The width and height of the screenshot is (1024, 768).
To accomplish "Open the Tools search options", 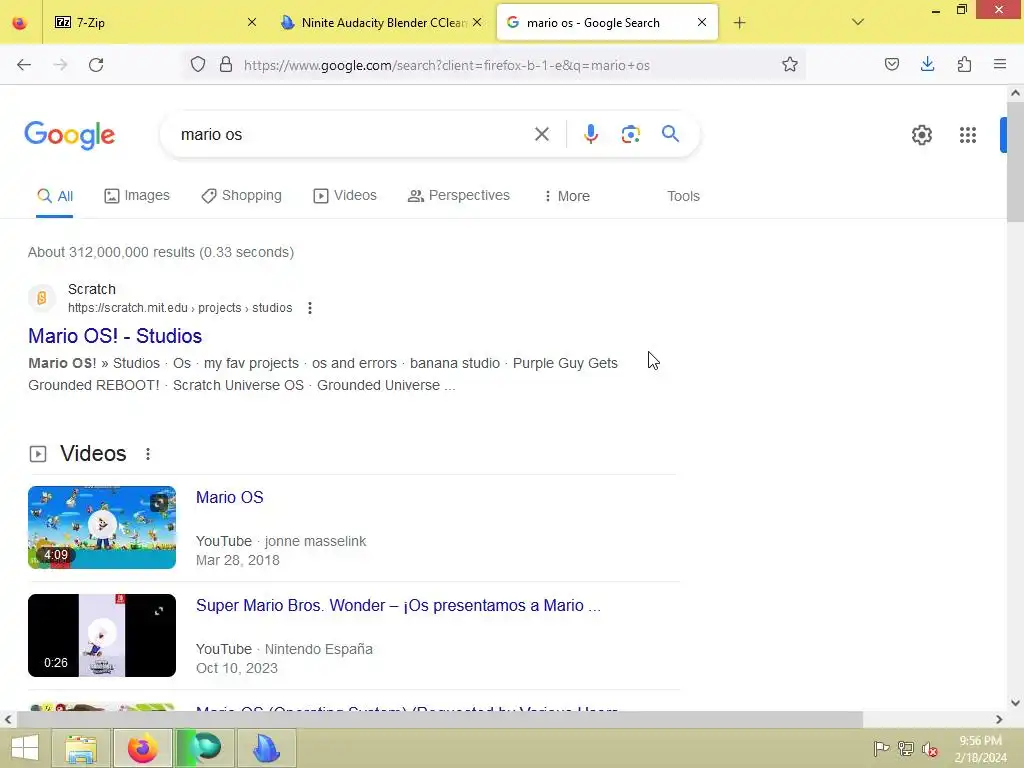I will coord(683,196).
